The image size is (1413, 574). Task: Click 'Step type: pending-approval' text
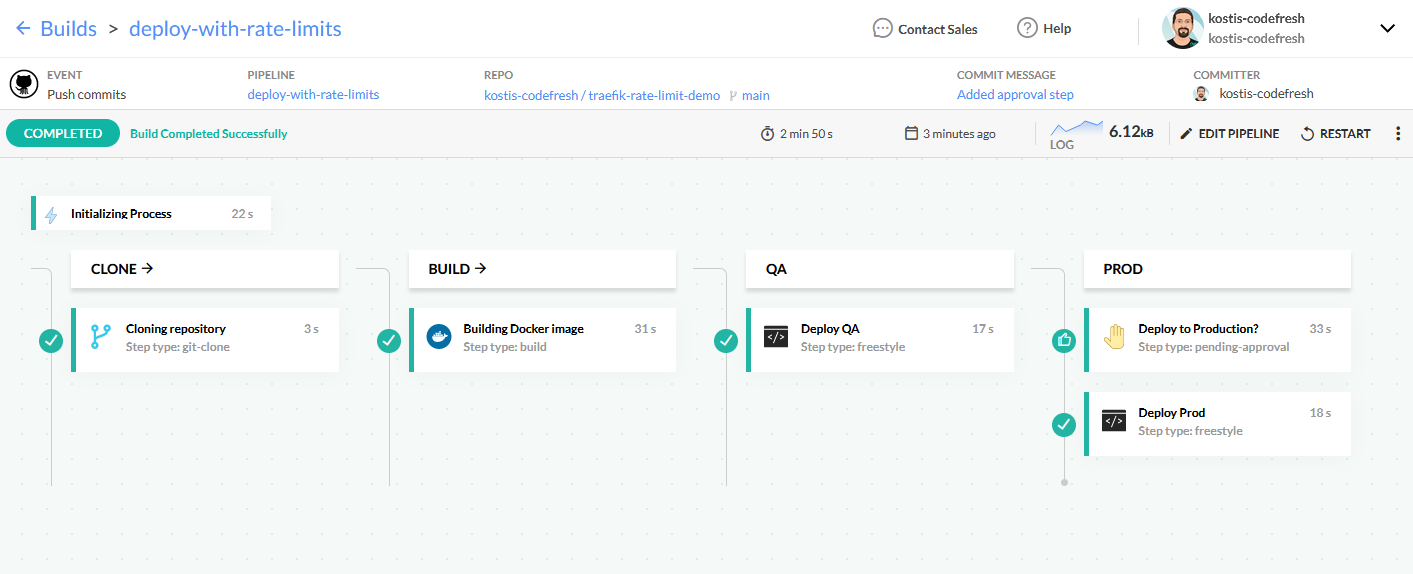point(1214,347)
